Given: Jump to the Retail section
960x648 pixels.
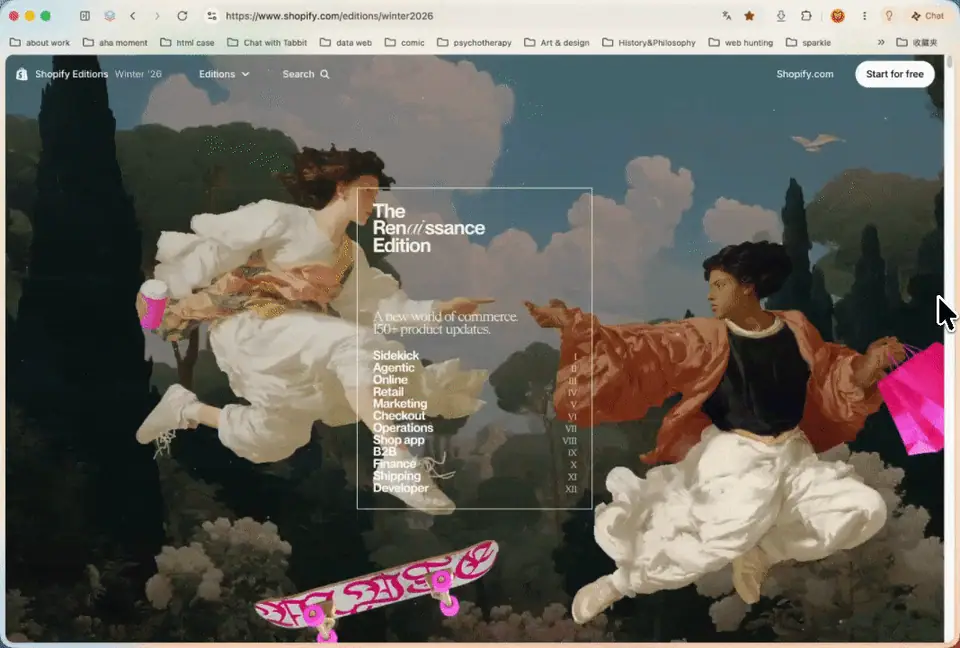Looking at the screenshot, I should [388, 392].
